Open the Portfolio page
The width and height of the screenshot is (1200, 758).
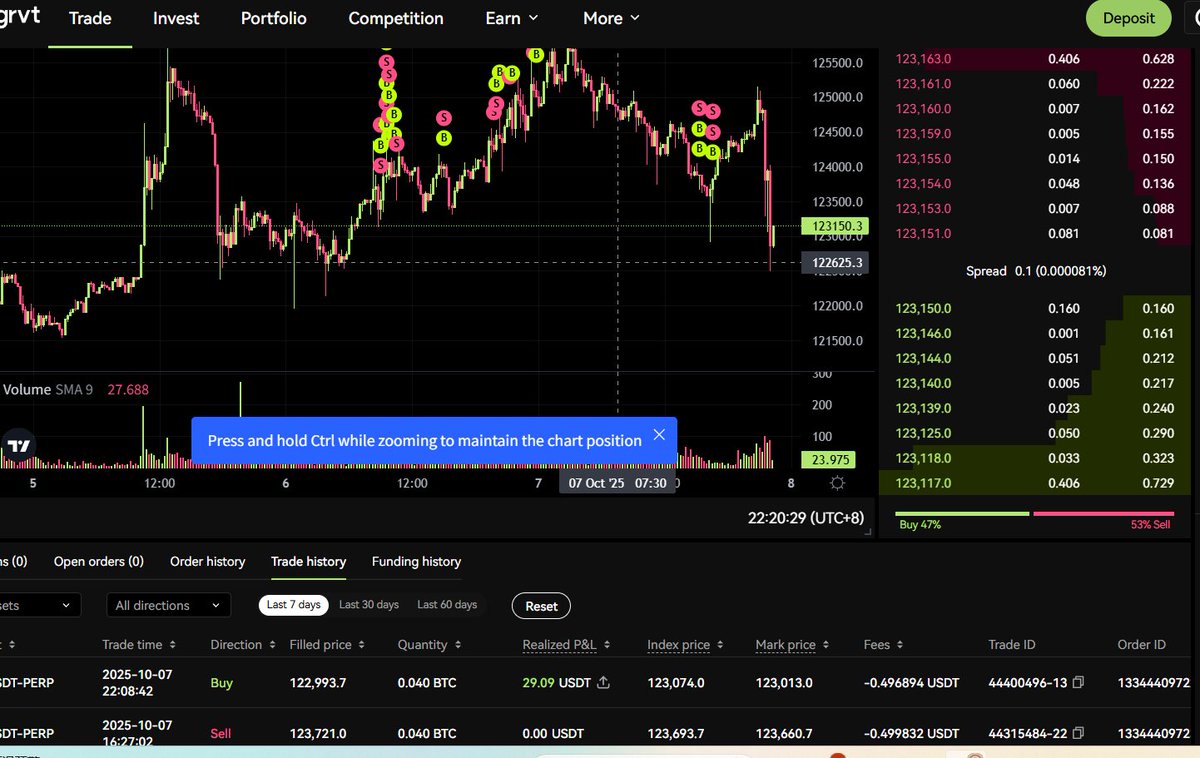pos(274,18)
